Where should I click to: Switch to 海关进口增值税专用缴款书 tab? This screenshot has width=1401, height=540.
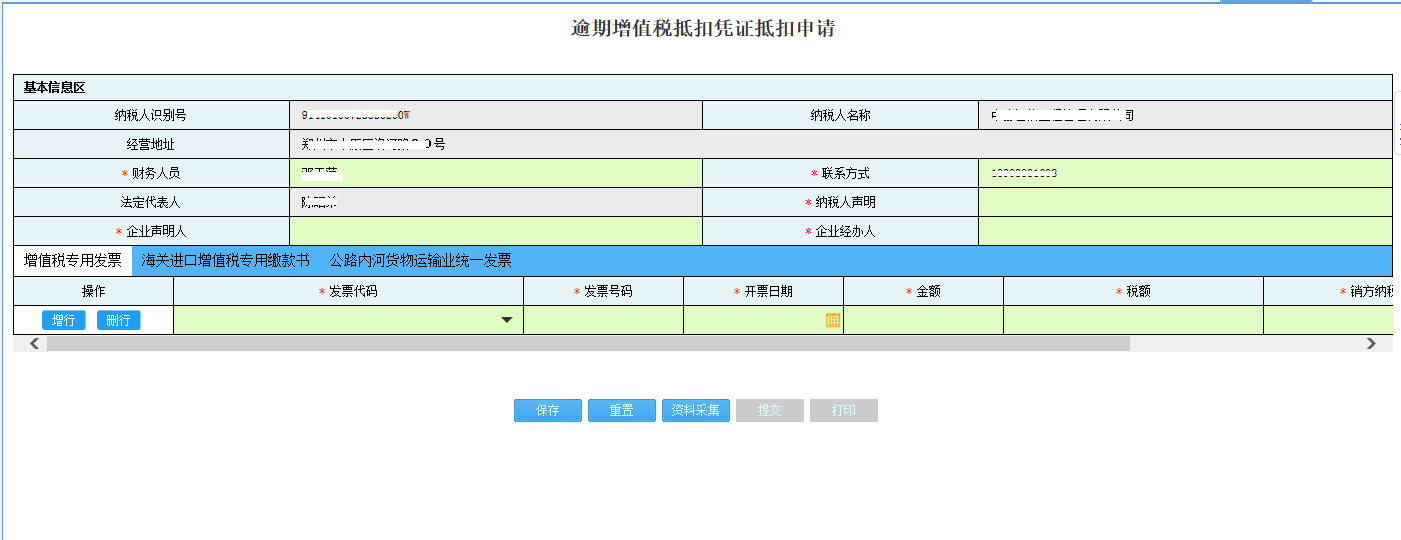225,261
